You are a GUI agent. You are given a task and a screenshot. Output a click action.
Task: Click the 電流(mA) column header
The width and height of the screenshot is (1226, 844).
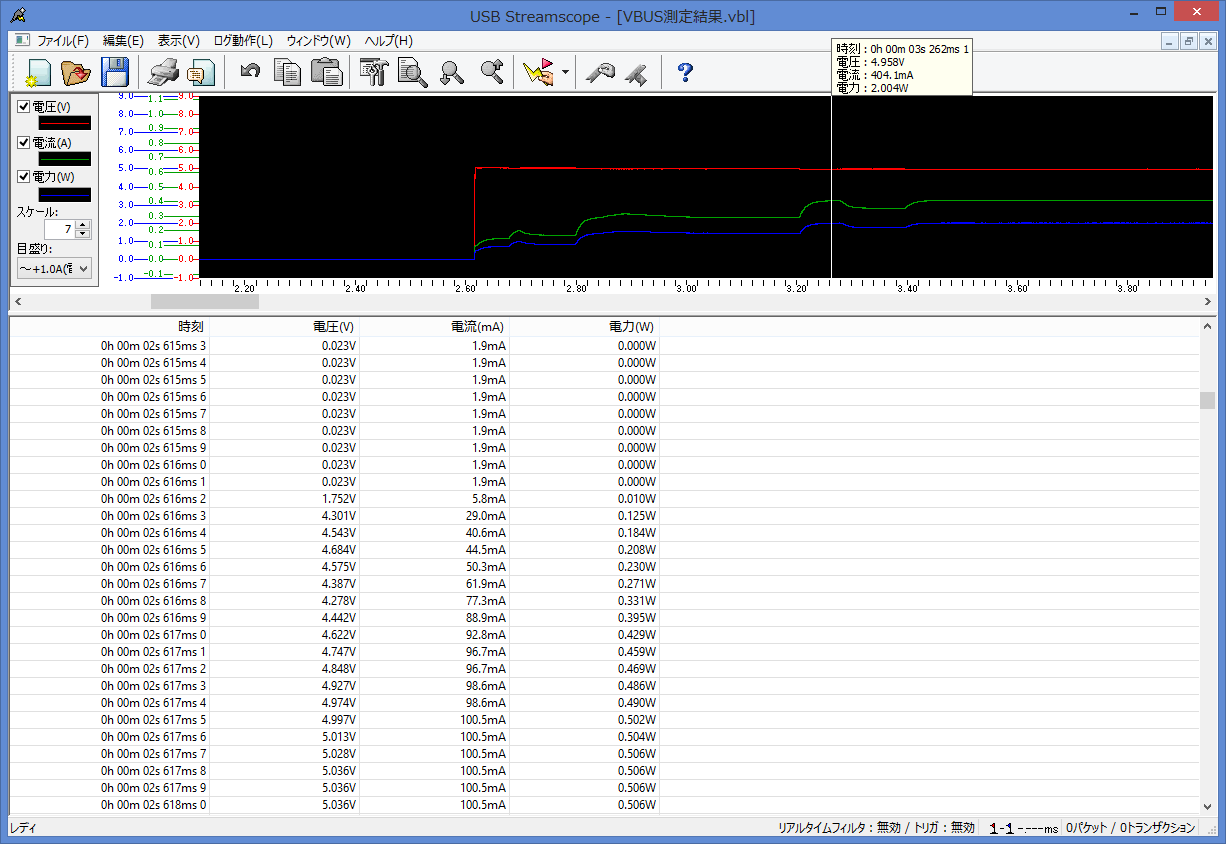(435, 326)
